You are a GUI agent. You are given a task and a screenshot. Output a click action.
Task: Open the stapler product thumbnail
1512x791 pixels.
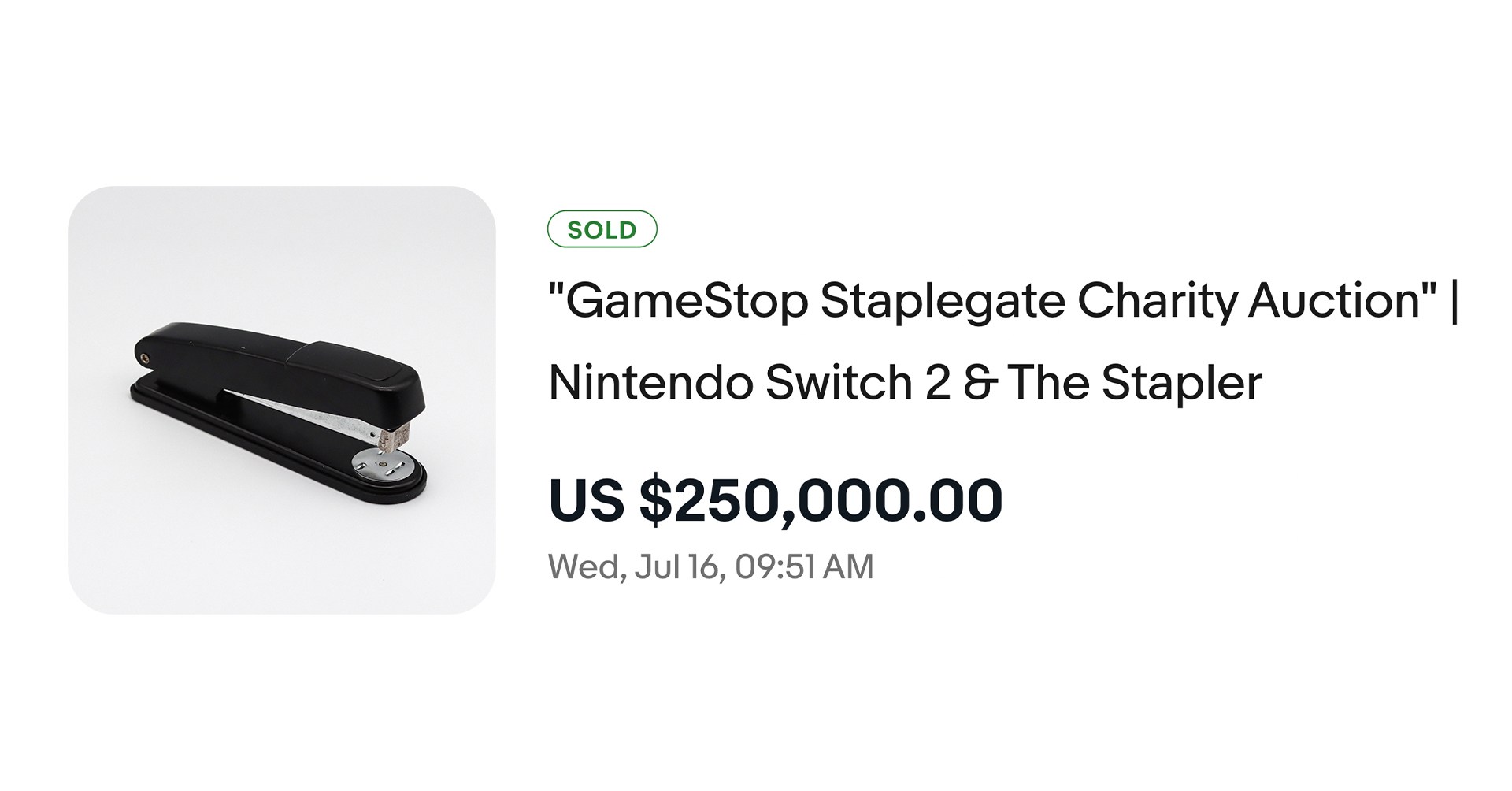coord(281,400)
